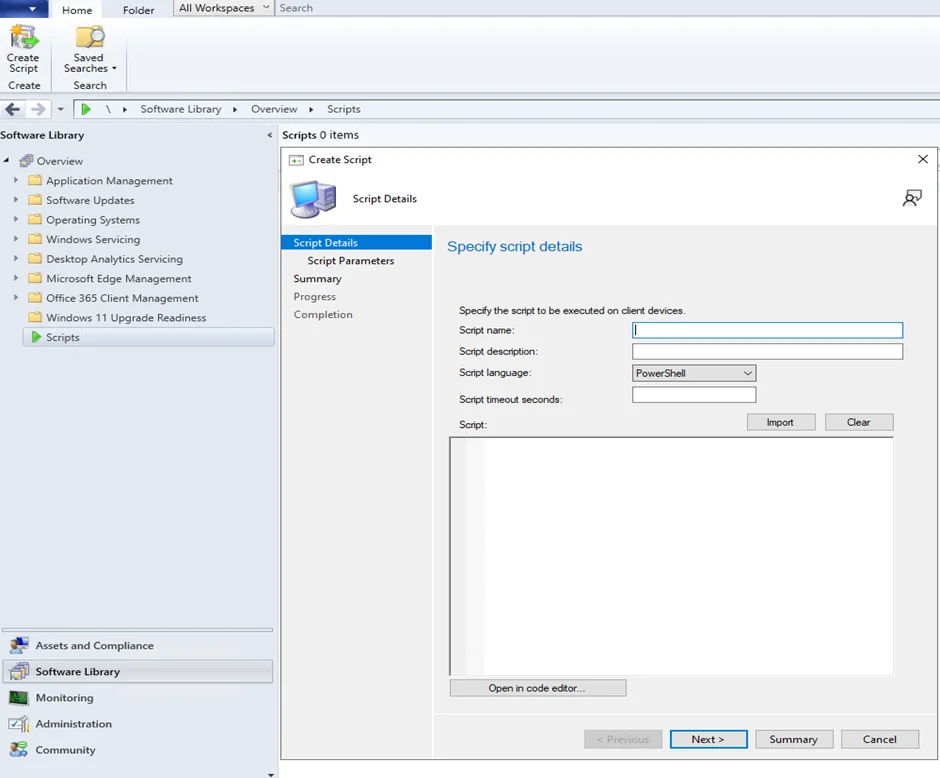
Task: Click the Software Library workspace icon
Action: pos(19,671)
